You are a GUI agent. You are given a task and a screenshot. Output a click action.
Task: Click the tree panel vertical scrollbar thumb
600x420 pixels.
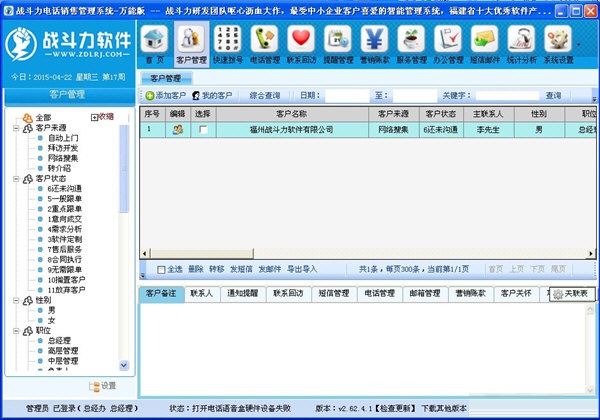point(124,168)
